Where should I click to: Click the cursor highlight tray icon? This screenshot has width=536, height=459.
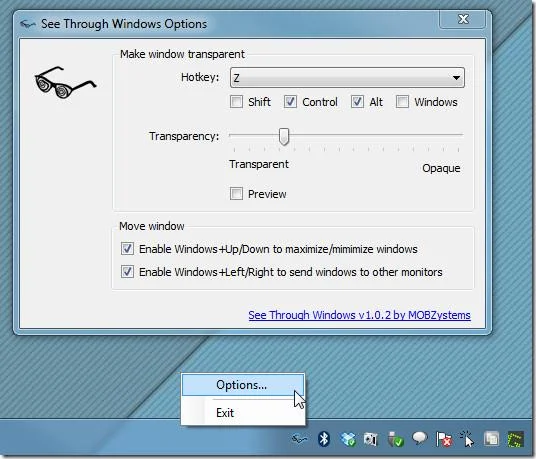click(x=467, y=438)
